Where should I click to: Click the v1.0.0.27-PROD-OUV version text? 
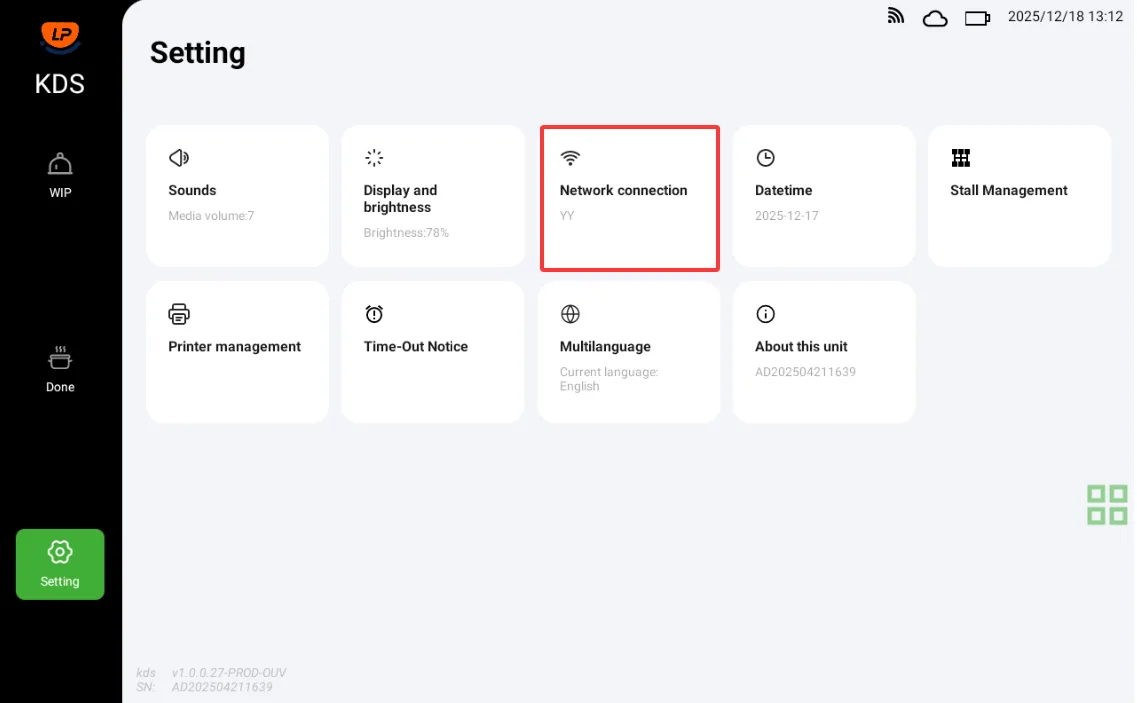(x=229, y=673)
